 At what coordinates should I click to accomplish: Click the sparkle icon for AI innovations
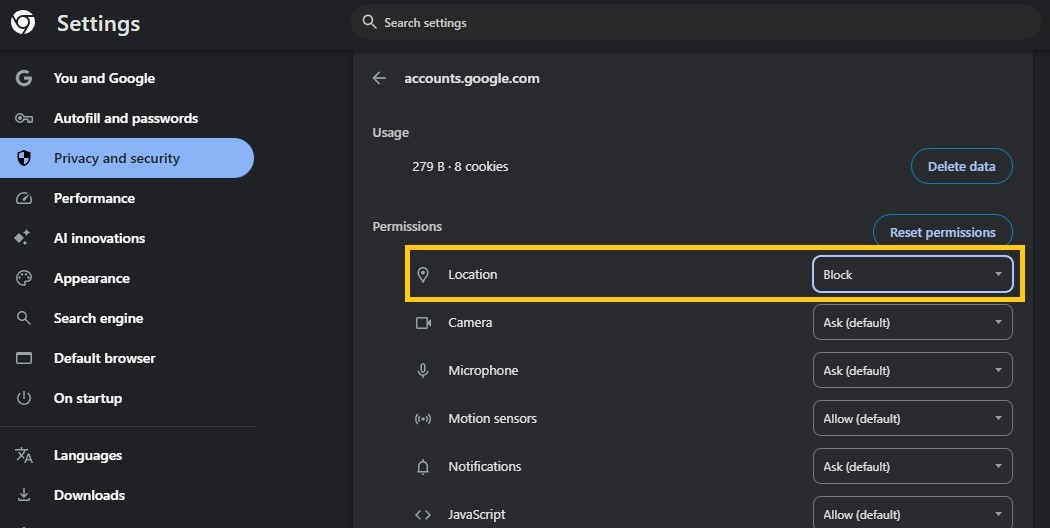point(23,238)
